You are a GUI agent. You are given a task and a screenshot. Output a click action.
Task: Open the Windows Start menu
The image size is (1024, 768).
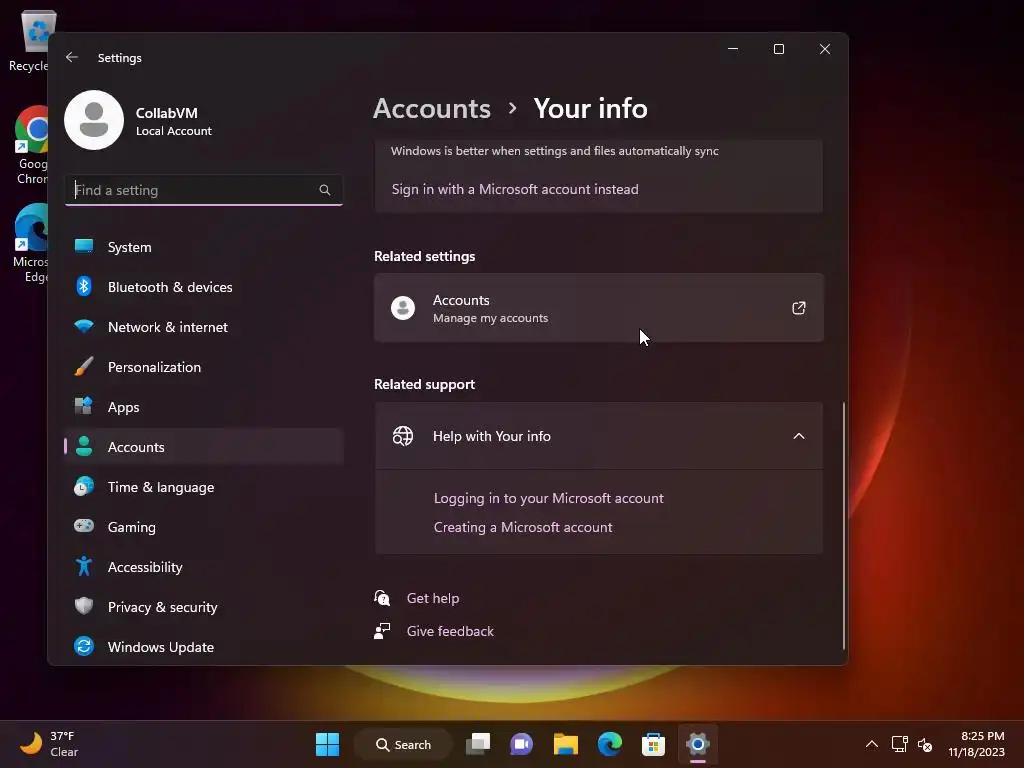point(327,744)
